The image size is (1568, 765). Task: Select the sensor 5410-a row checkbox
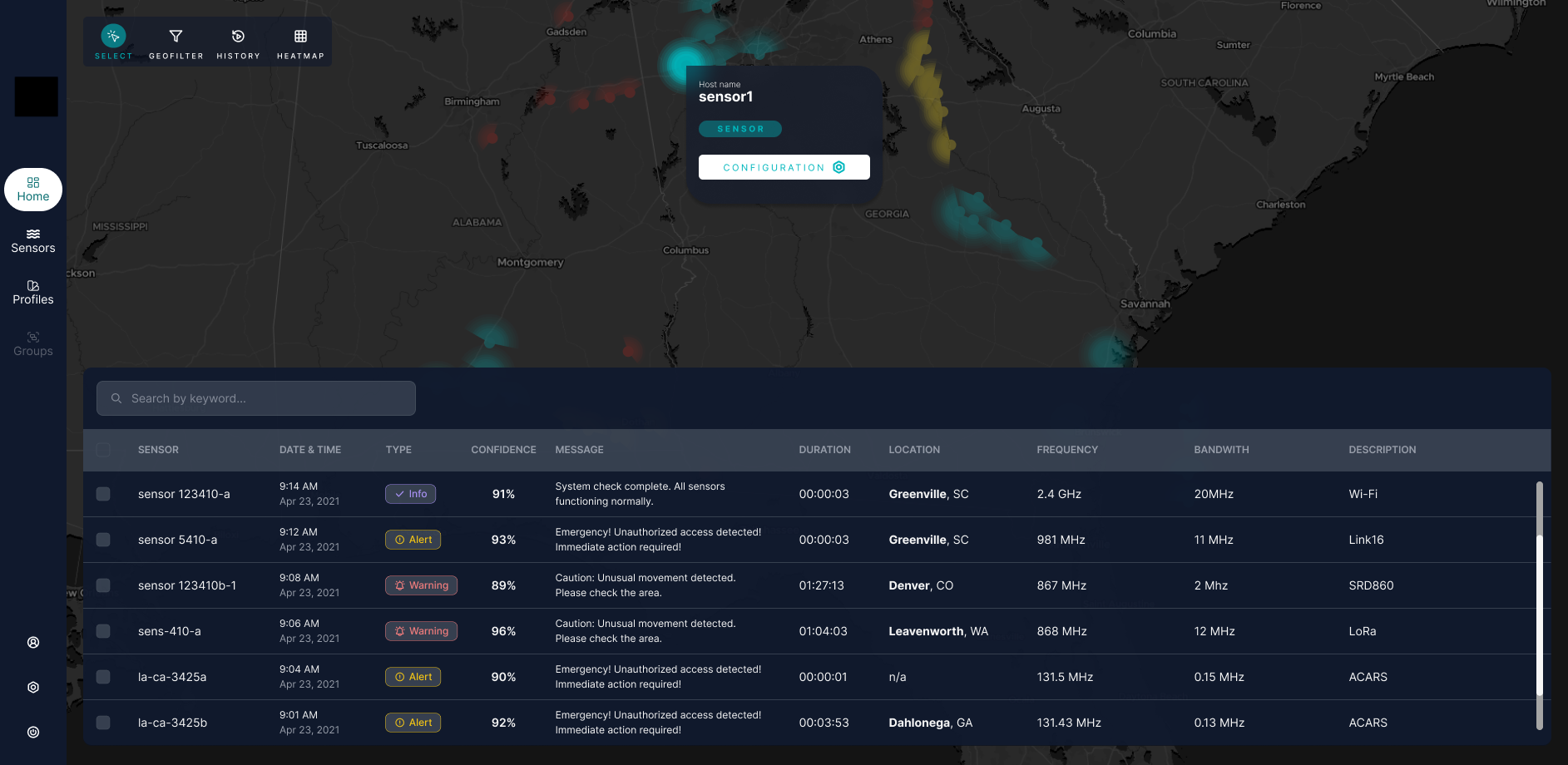point(103,540)
